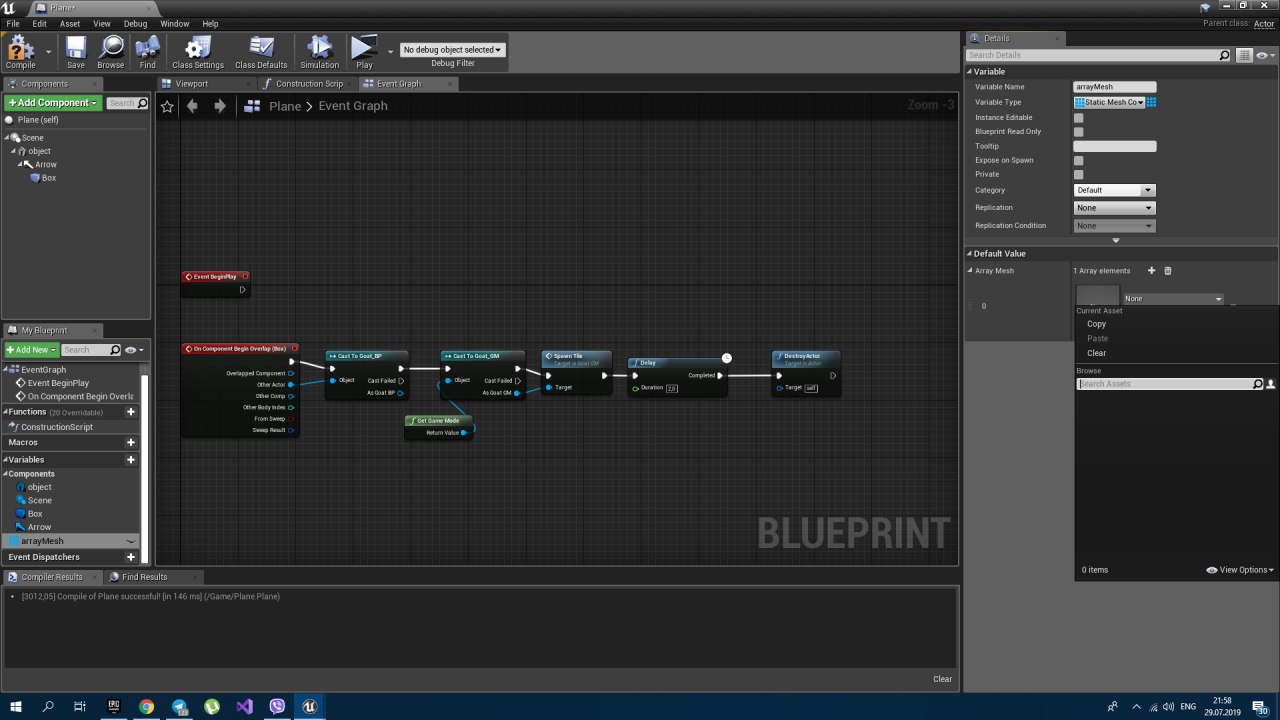
Task: Add array element with plus icon
Action: click(x=1151, y=271)
